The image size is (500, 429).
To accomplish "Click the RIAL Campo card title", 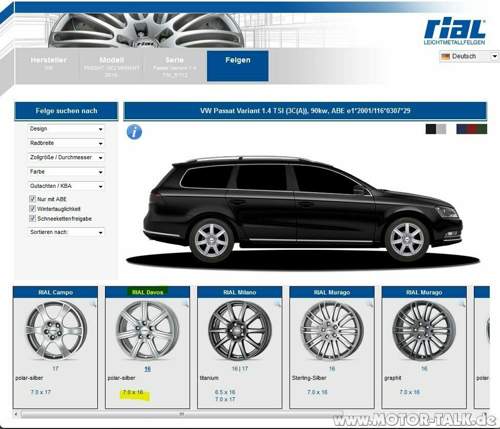I will [55, 292].
